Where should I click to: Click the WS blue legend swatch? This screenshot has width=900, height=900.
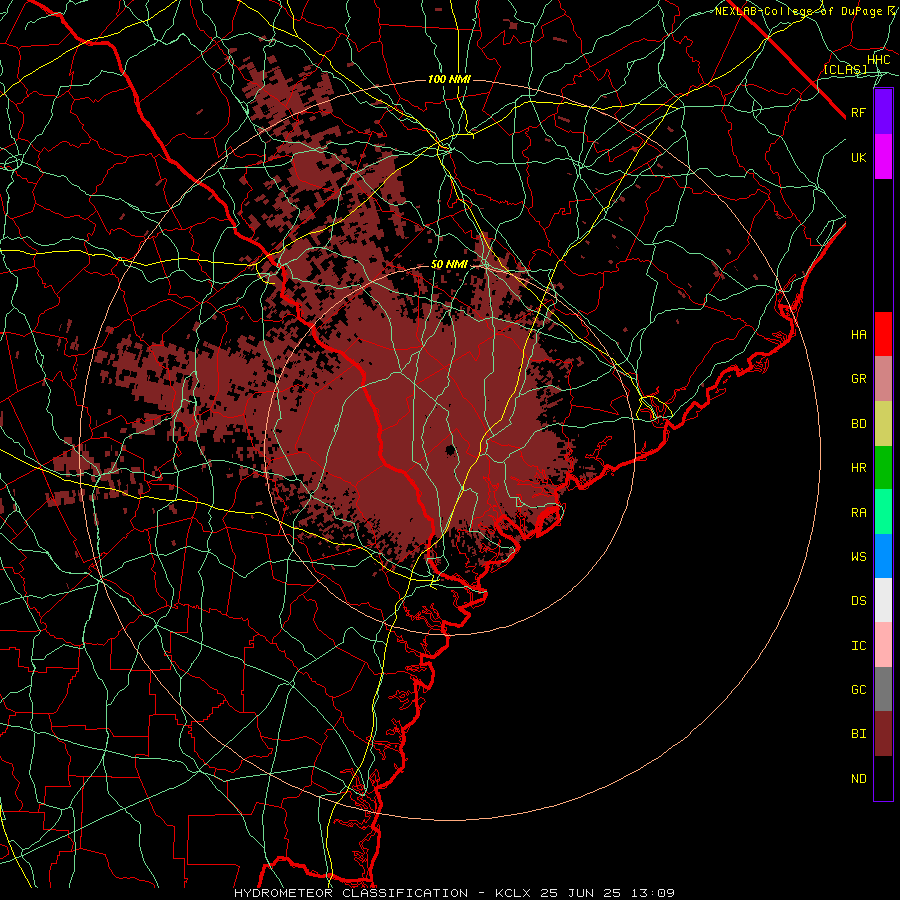tap(883, 556)
